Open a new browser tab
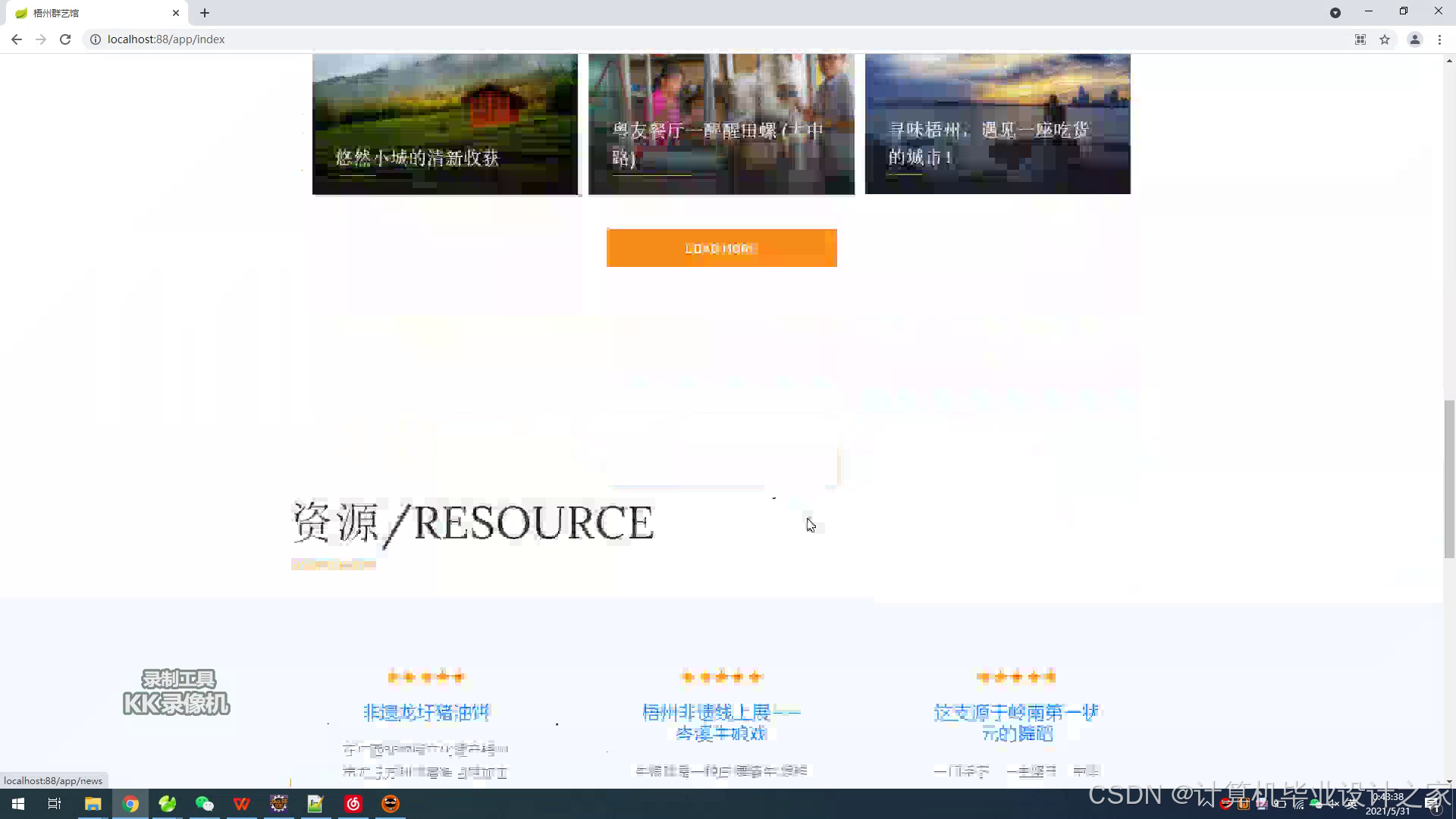This screenshot has width=1456, height=819. point(205,13)
